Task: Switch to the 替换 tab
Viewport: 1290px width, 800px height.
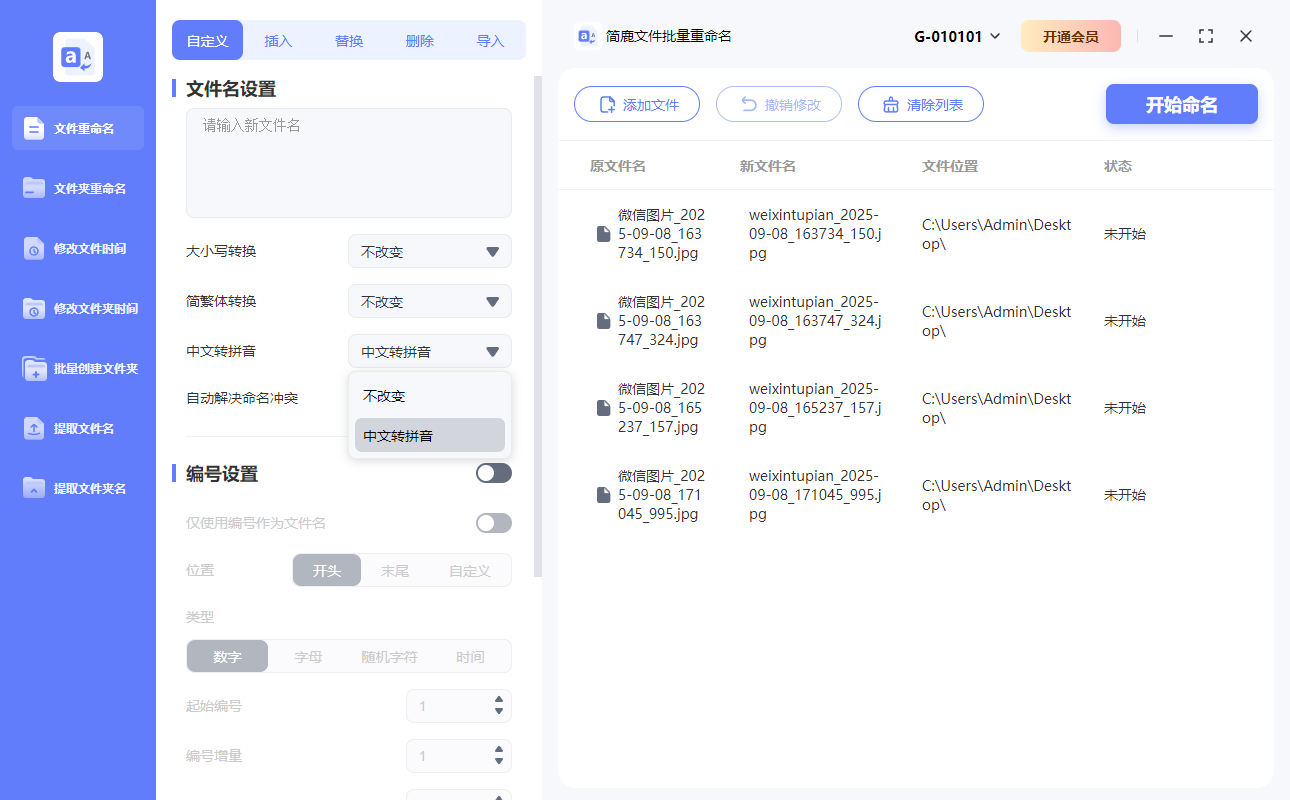Action: 348,40
